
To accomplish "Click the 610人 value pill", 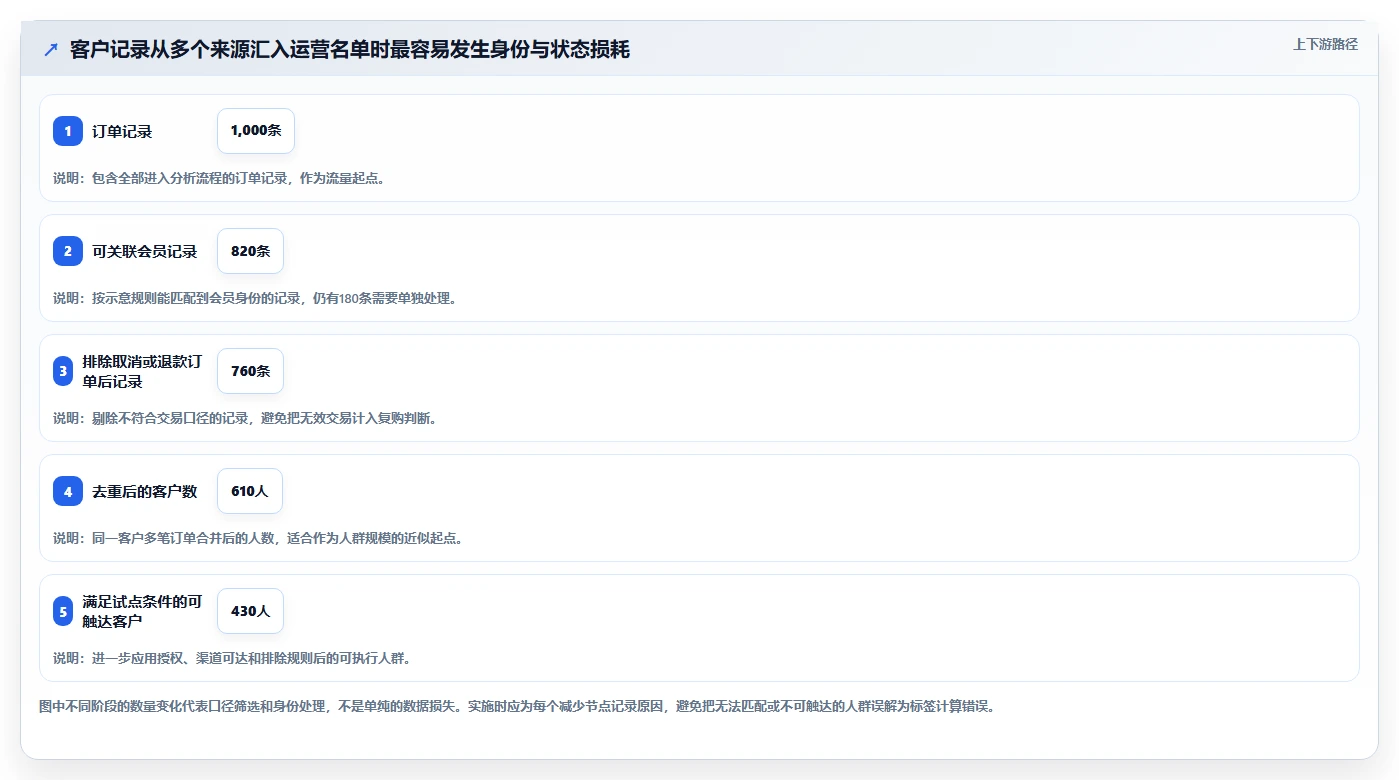I will pos(250,491).
